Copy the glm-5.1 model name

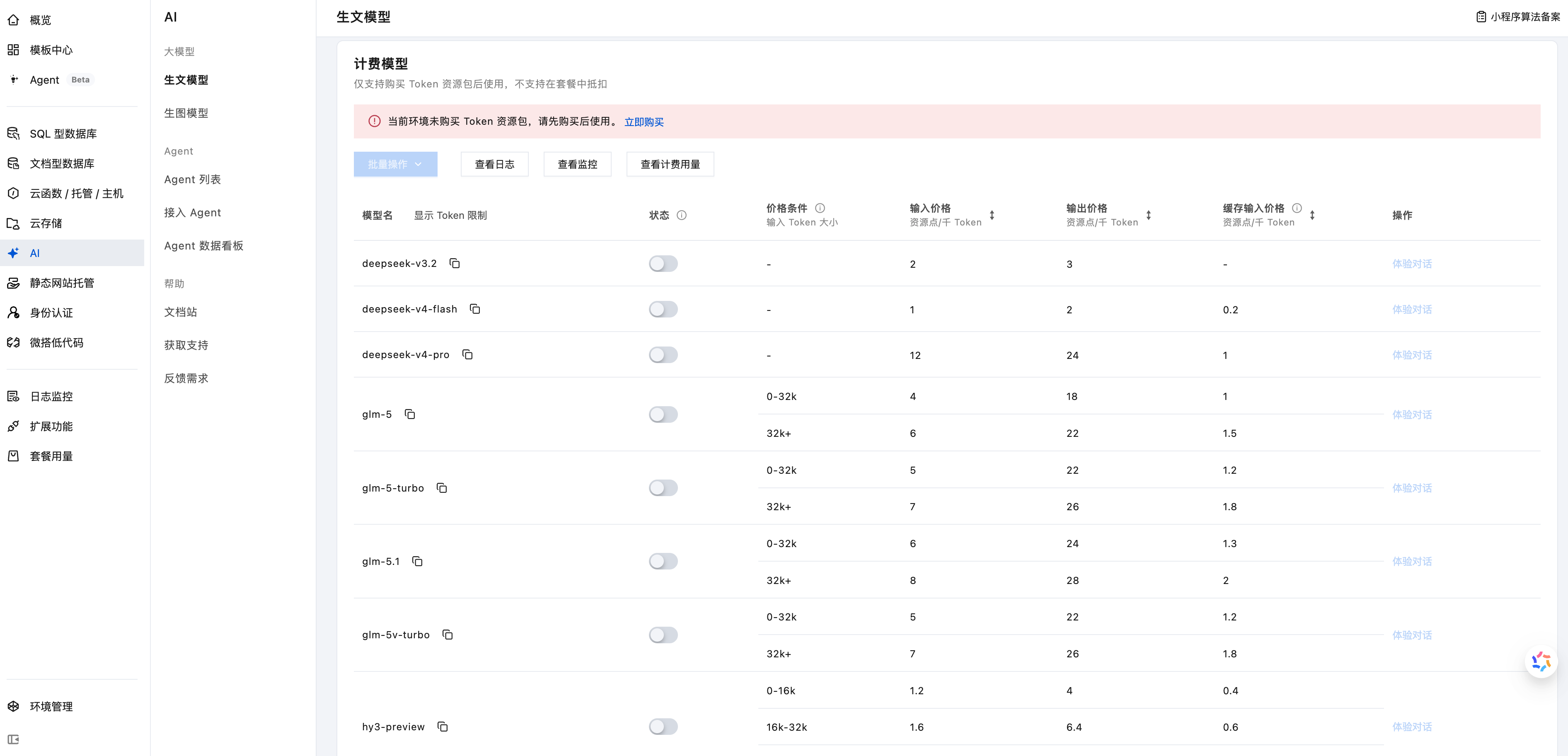click(417, 561)
